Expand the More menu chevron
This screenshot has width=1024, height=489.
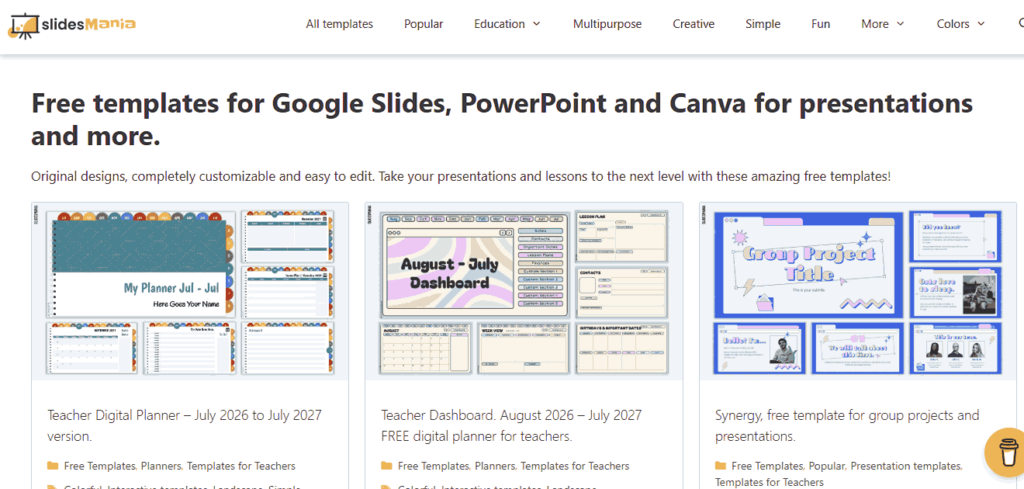(900, 24)
